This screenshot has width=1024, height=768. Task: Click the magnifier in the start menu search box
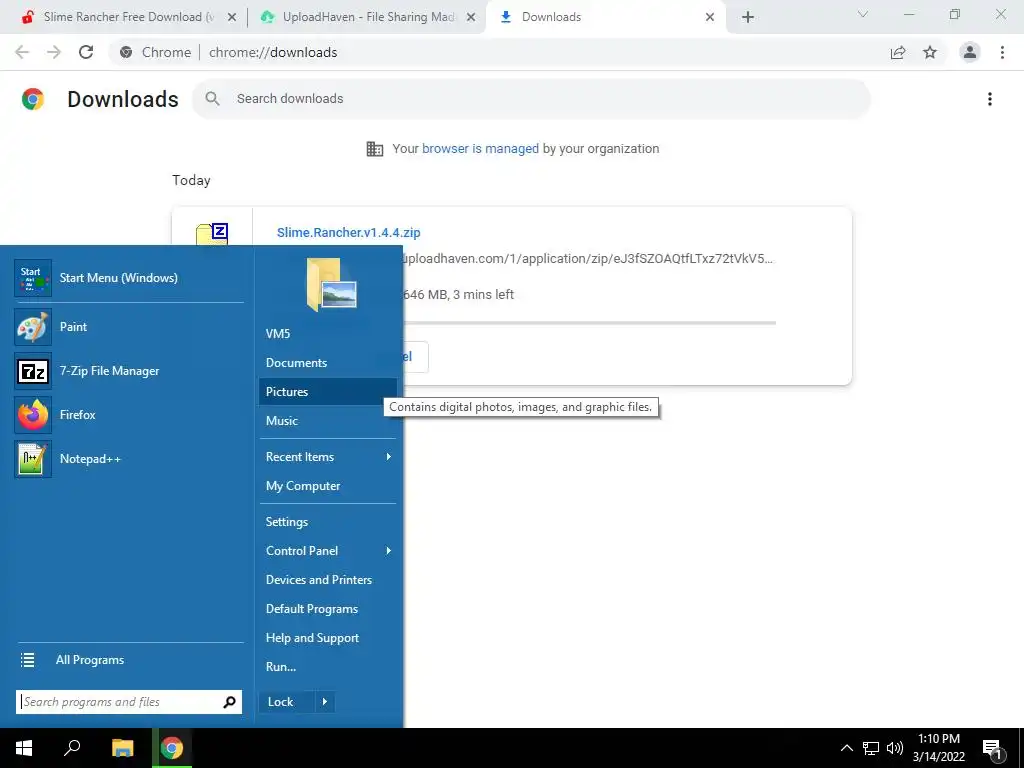click(229, 702)
